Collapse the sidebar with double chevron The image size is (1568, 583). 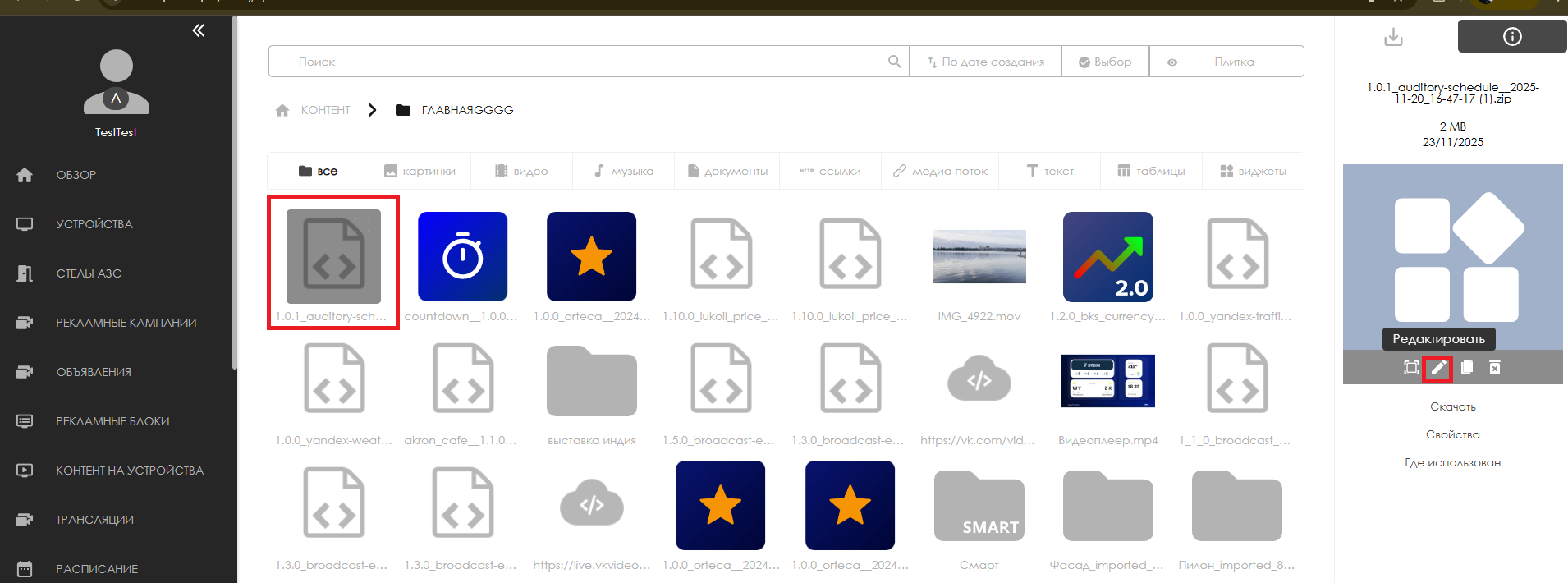(x=199, y=31)
